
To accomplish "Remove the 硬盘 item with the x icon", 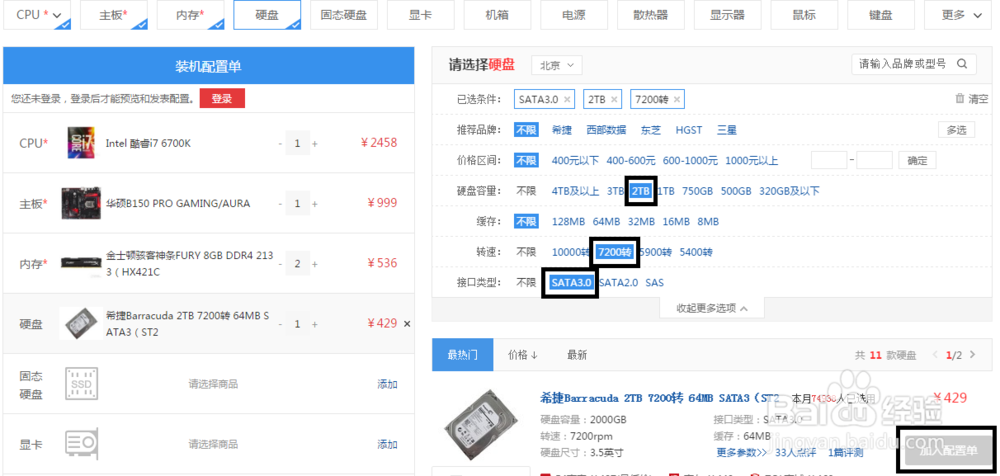I will (407, 324).
